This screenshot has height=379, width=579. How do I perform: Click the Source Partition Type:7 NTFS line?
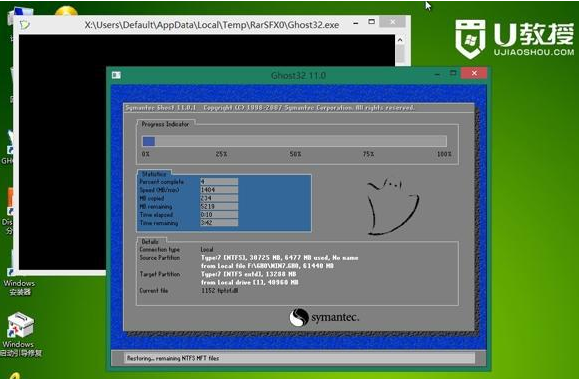[280, 258]
